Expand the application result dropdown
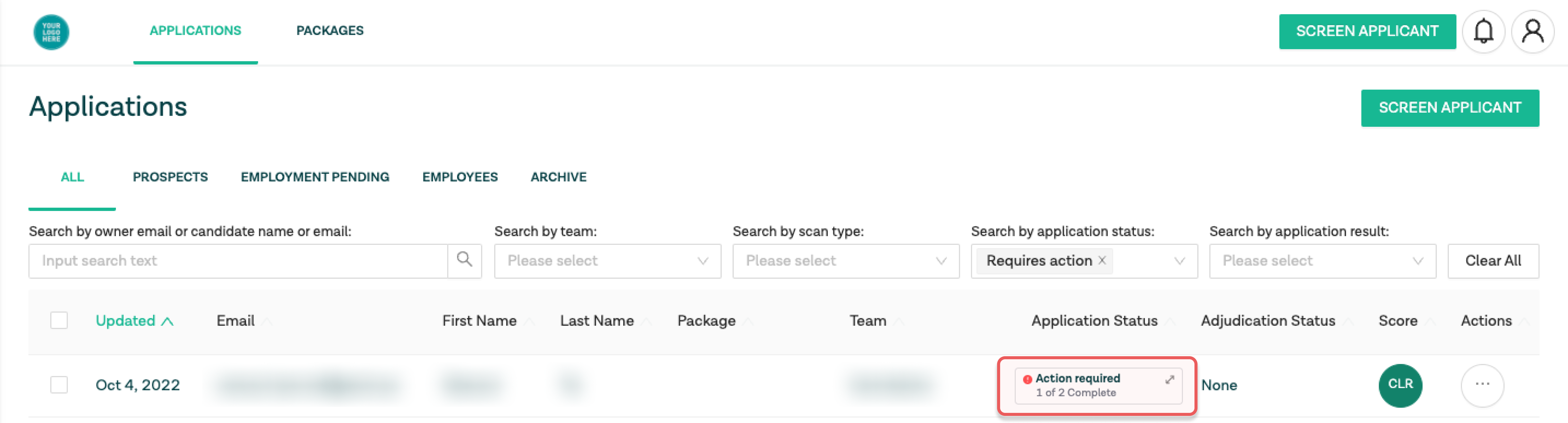 coord(1322,261)
